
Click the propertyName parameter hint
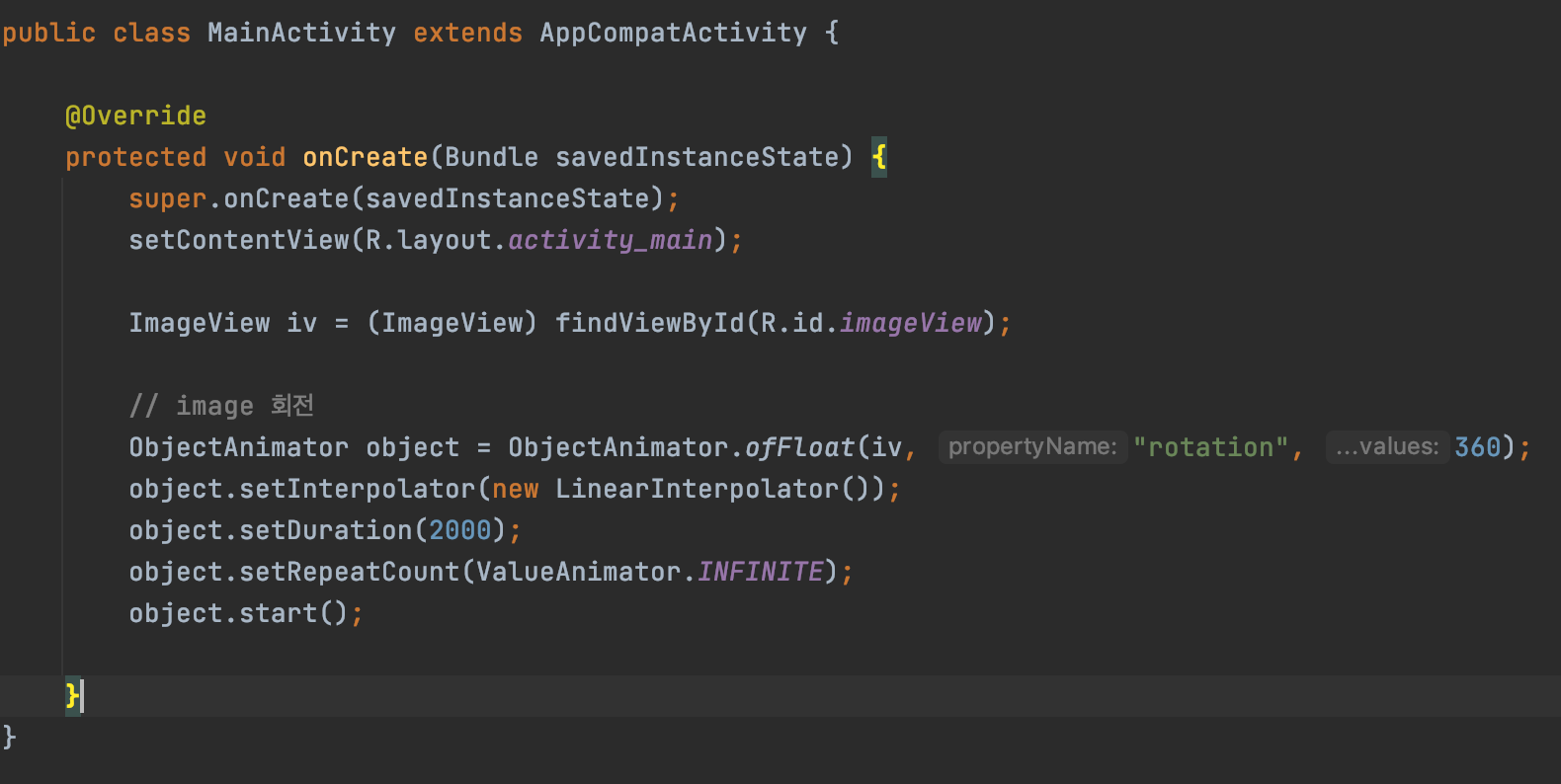pos(1032,447)
